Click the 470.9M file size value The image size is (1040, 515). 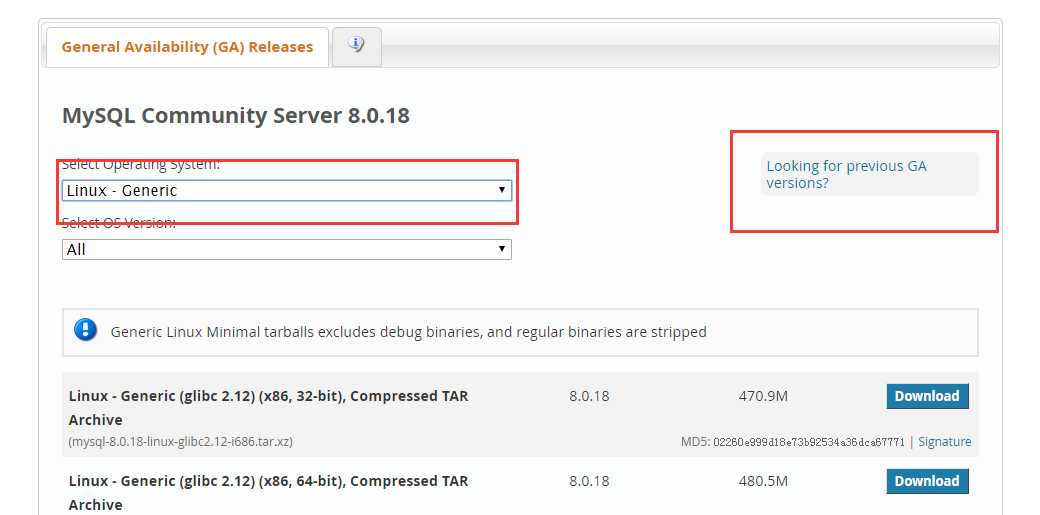[763, 396]
